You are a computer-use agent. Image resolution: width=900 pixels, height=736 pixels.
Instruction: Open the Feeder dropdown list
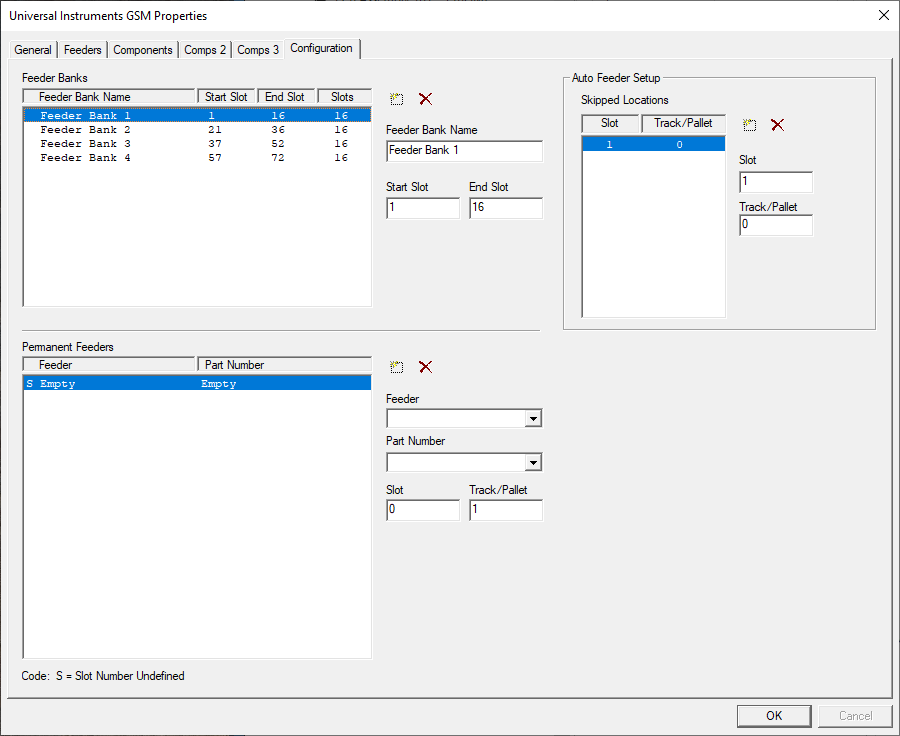pos(534,418)
